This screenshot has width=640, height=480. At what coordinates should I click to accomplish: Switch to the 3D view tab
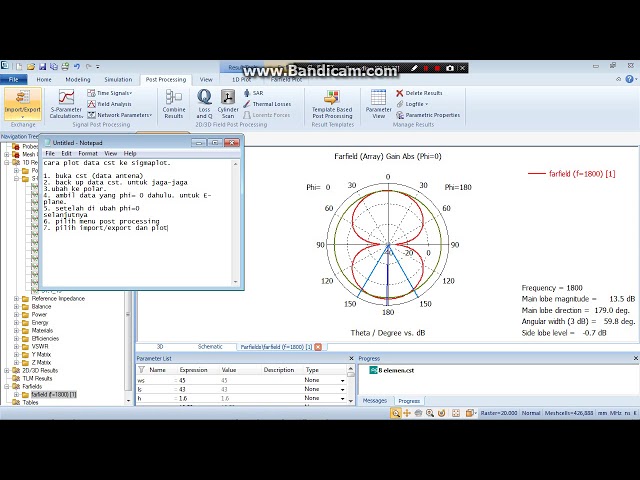160,347
